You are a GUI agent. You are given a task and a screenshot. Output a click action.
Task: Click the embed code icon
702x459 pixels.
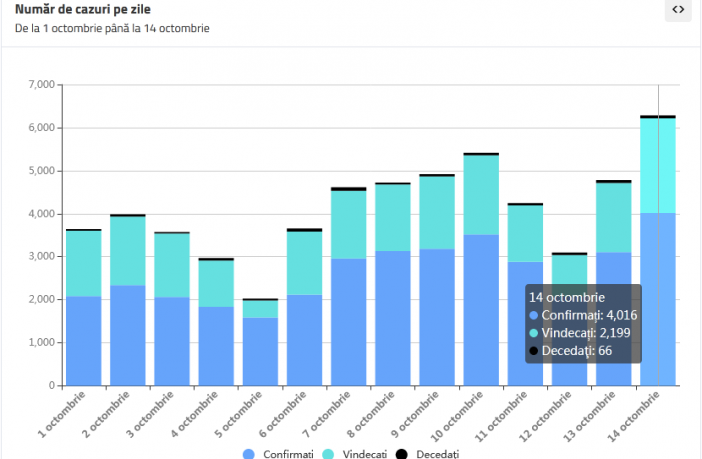(x=678, y=10)
